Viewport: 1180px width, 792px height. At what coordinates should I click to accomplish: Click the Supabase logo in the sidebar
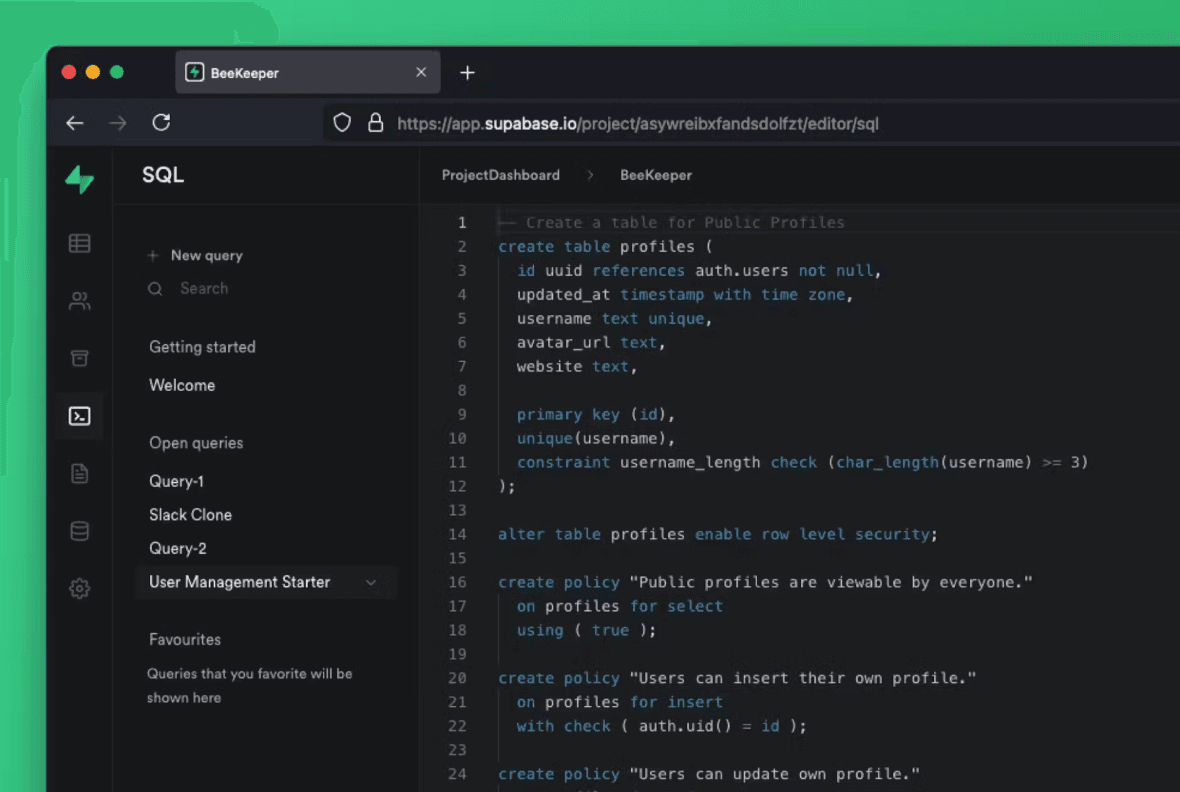[x=80, y=179]
